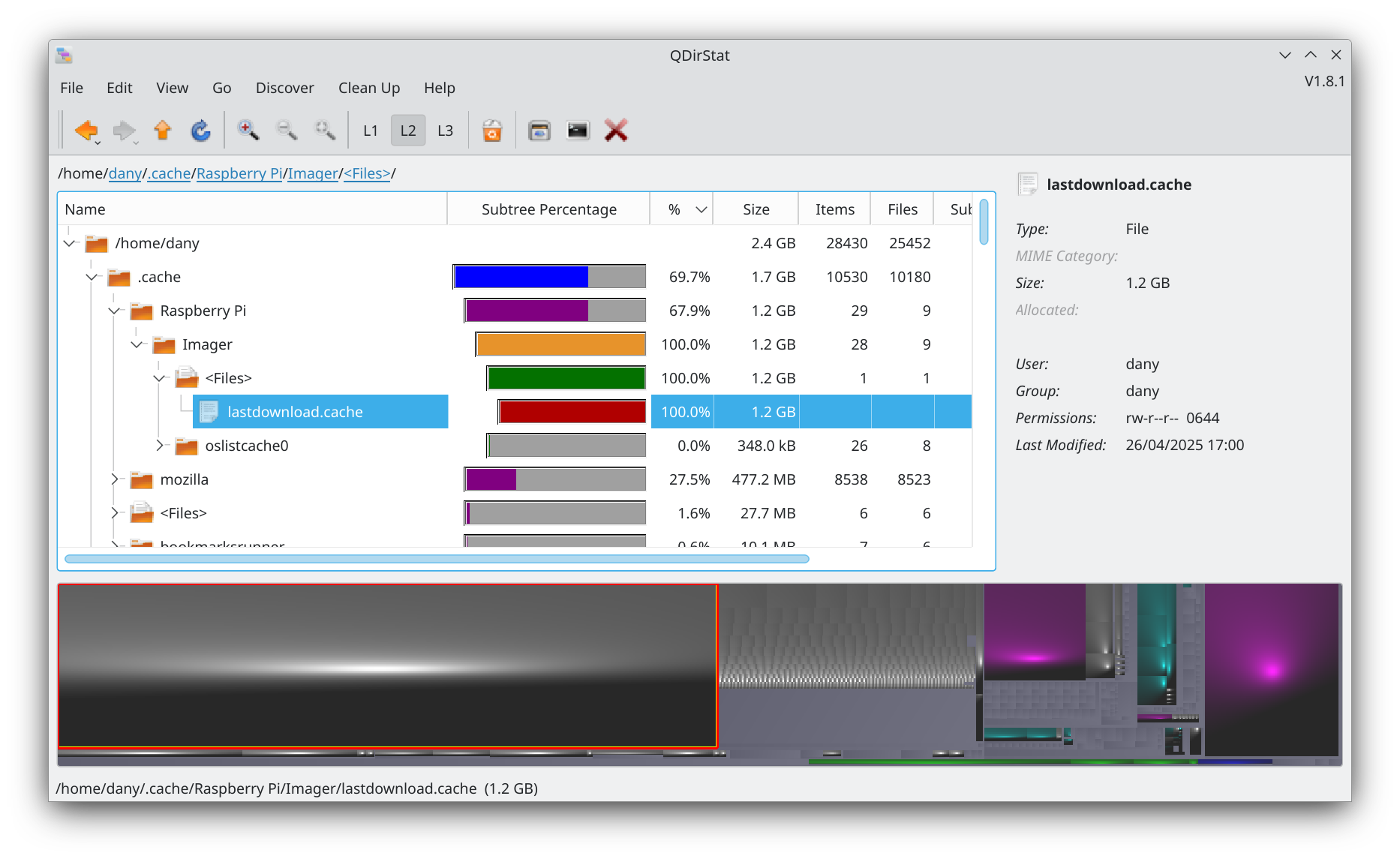
Task: Delete with the red X icon
Action: click(616, 131)
